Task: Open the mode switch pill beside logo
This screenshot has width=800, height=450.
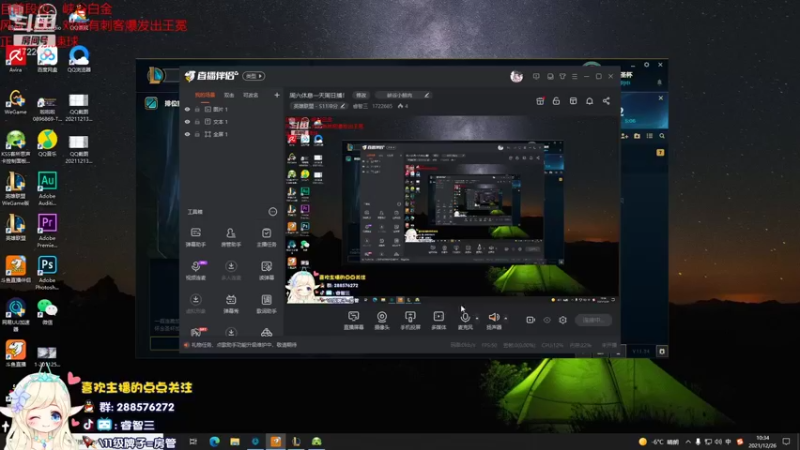Action: tap(254, 76)
